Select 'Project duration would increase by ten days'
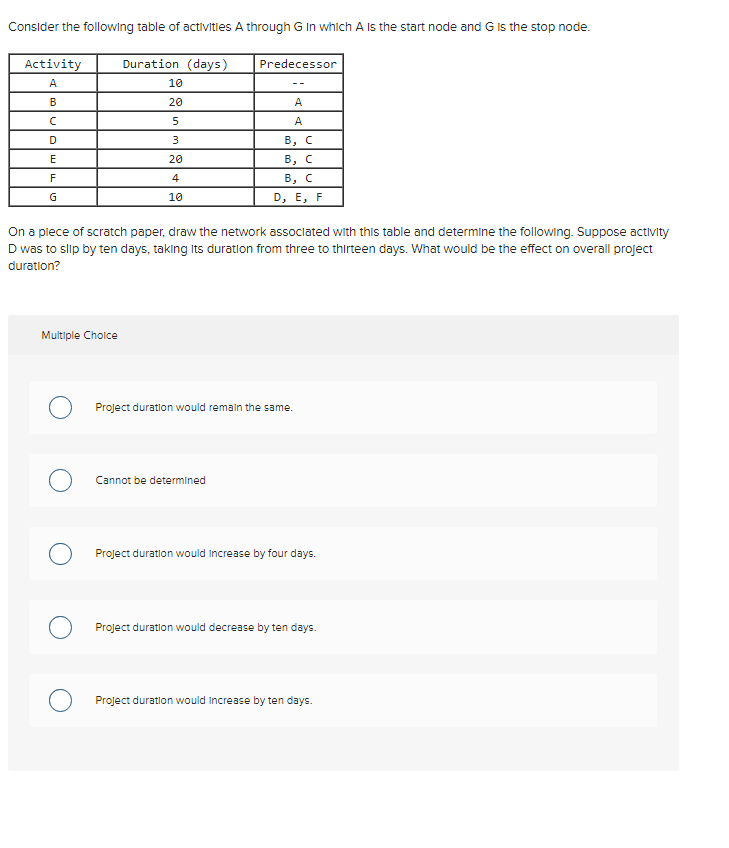The image size is (729, 848). (x=60, y=700)
